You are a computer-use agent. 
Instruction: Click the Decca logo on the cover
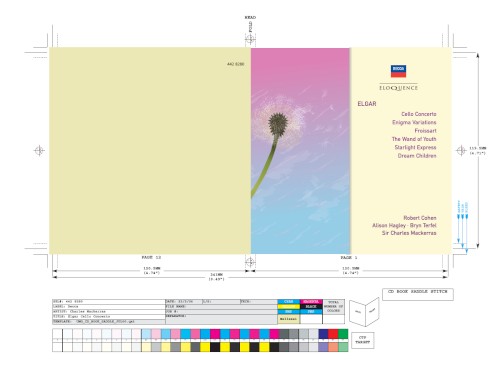[x=398, y=71]
